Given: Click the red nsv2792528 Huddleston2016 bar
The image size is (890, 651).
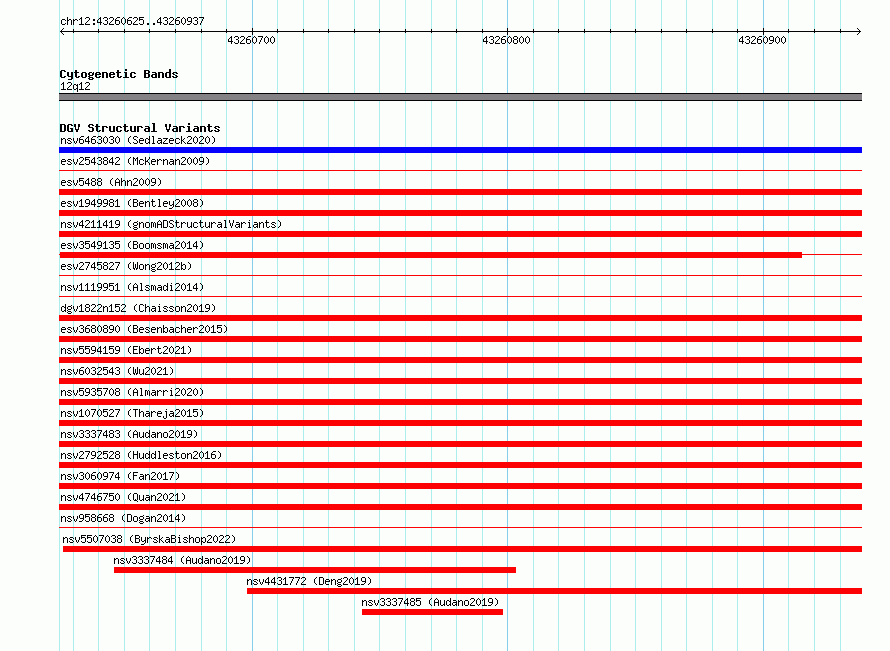Looking at the screenshot, I should [460, 465].
